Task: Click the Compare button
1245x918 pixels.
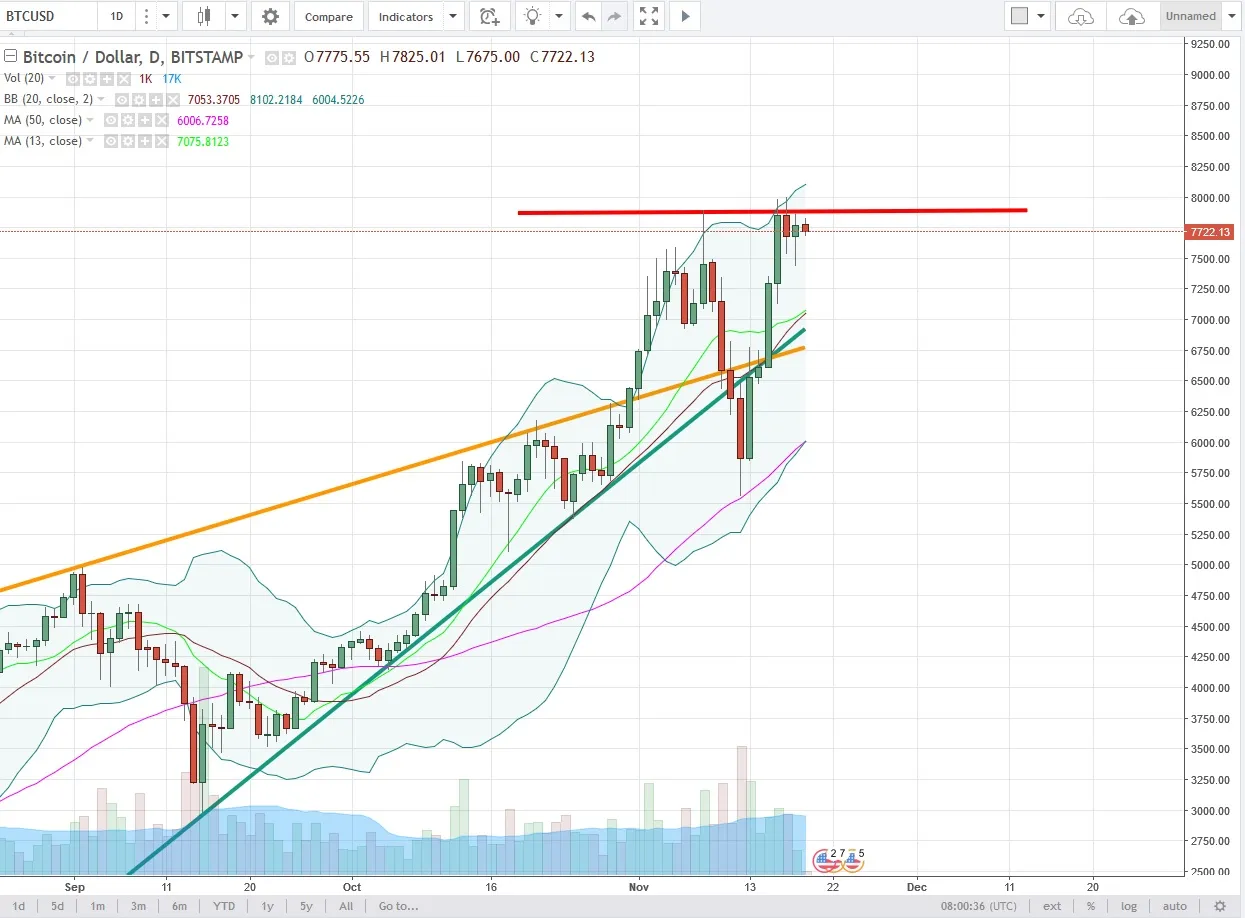Action: [x=329, y=16]
